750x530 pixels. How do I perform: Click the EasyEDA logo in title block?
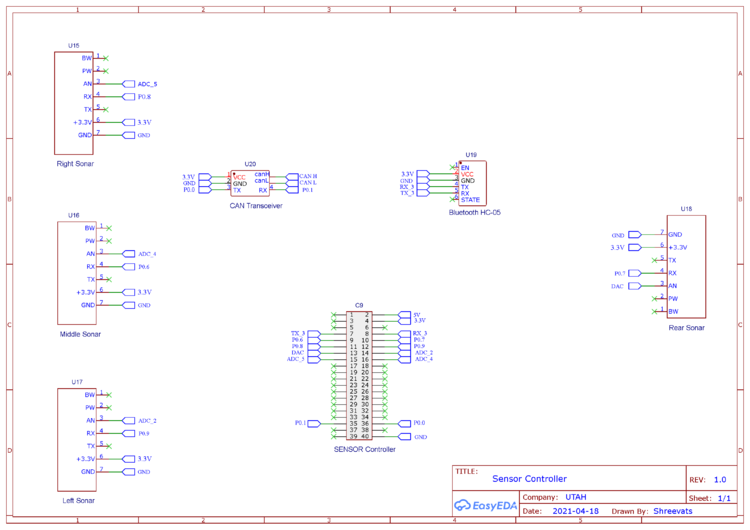[x=485, y=505]
